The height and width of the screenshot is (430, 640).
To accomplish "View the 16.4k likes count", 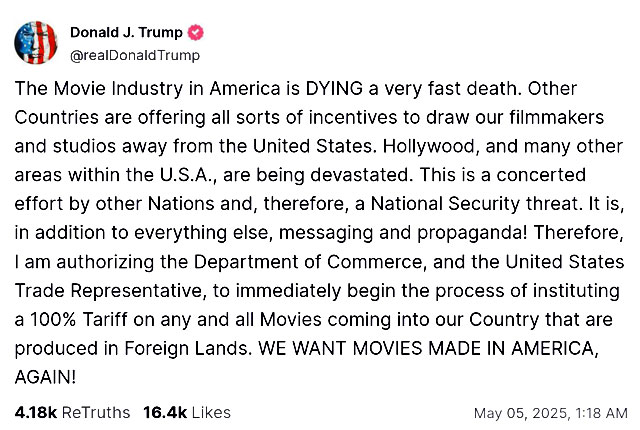I will tap(165, 412).
